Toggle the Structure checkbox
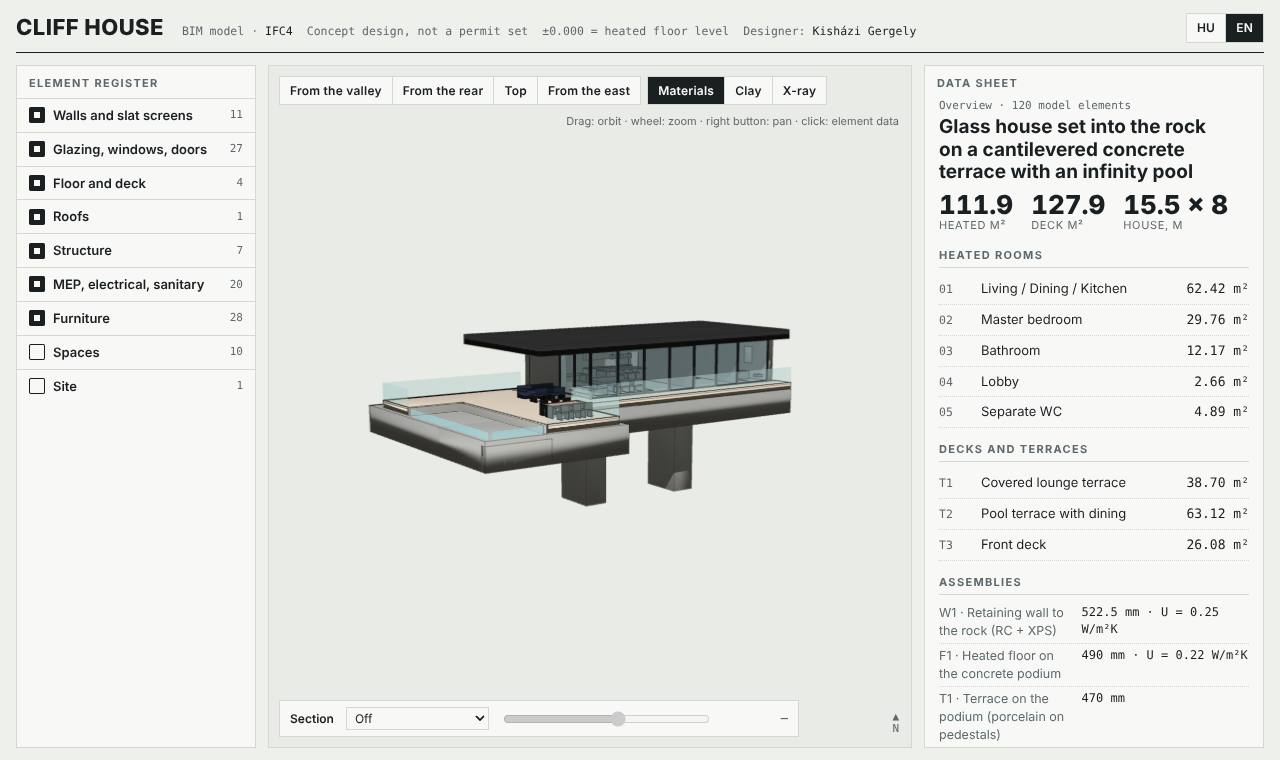1280x760 pixels. 37,250
